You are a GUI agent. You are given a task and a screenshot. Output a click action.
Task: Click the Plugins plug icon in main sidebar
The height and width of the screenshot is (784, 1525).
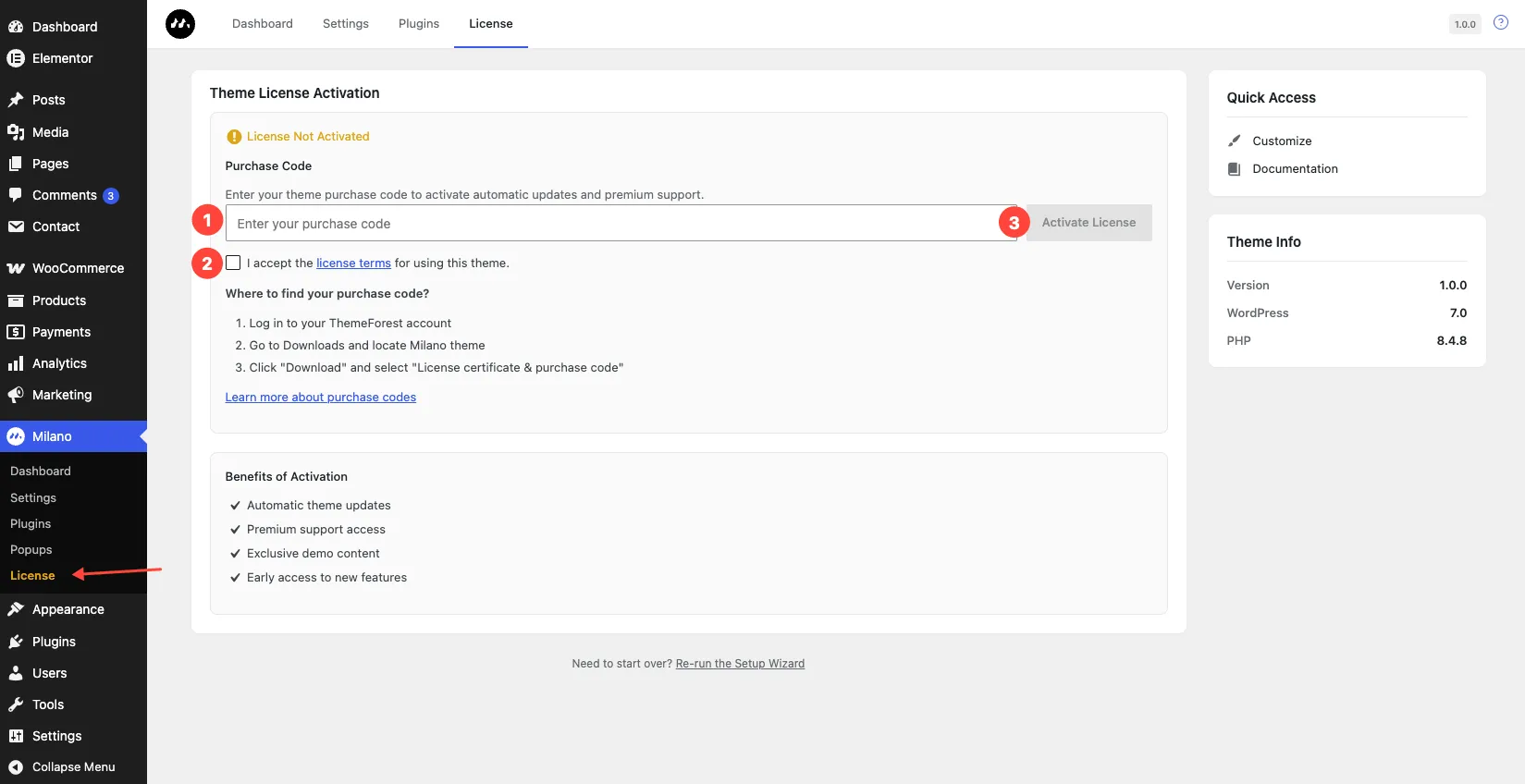tap(16, 642)
